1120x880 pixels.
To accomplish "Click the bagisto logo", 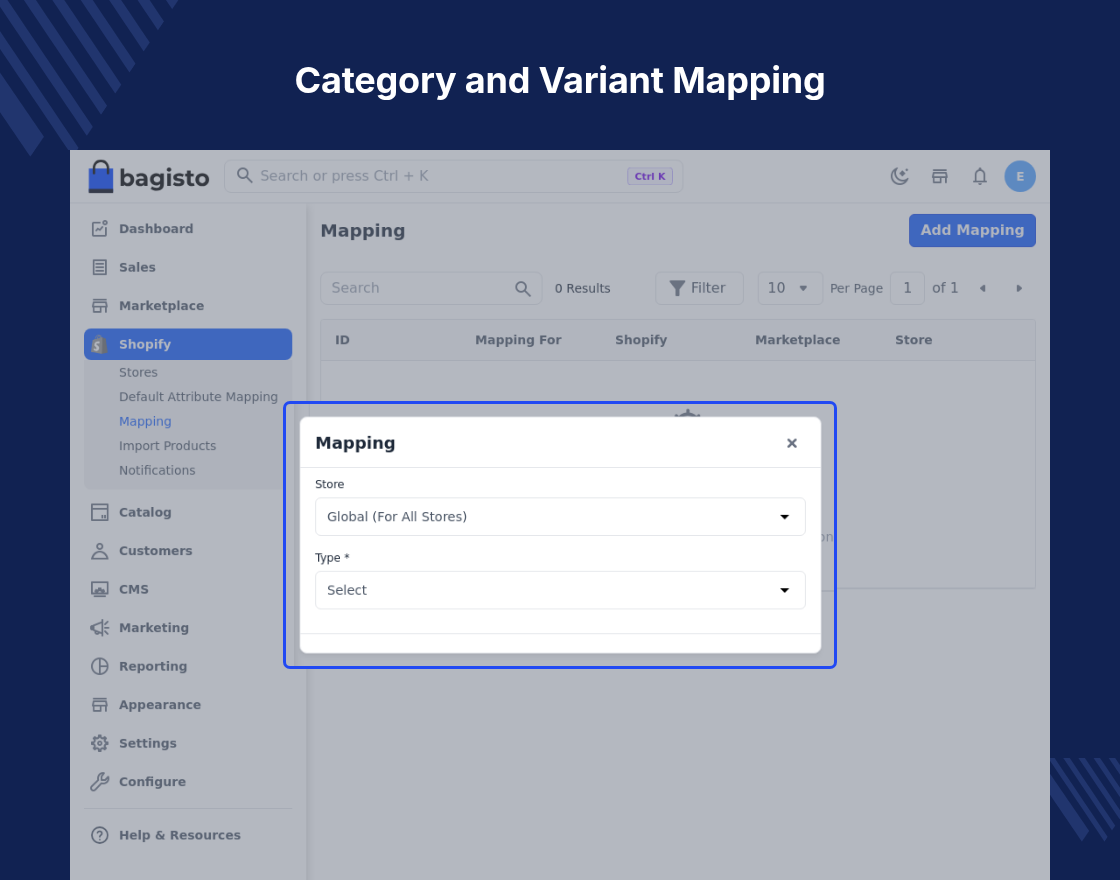I will 149,176.
